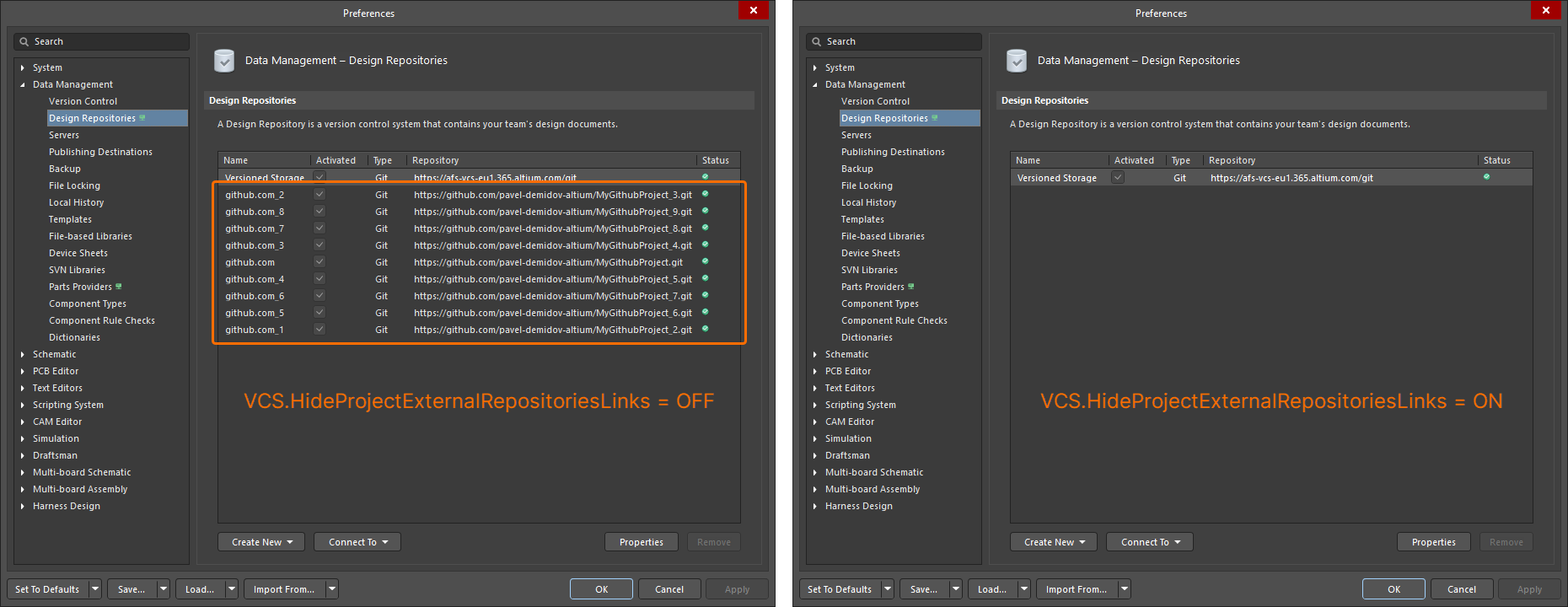Click the Search field in right dialog
The height and width of the screenshot is (607, 1568).
click(902, 41)
